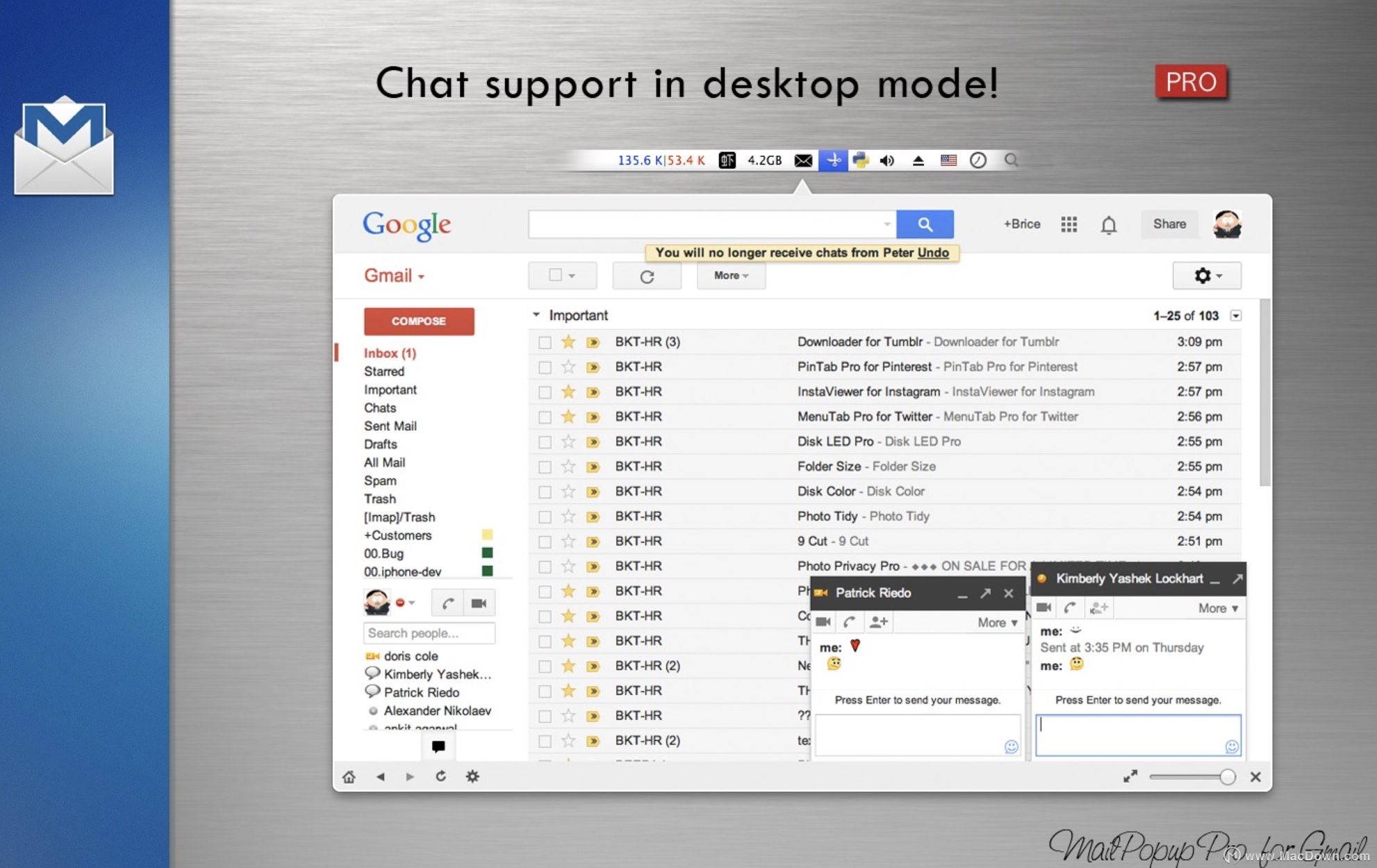
Task: Open the Spam folder
Action: click(x=380, y=481)
